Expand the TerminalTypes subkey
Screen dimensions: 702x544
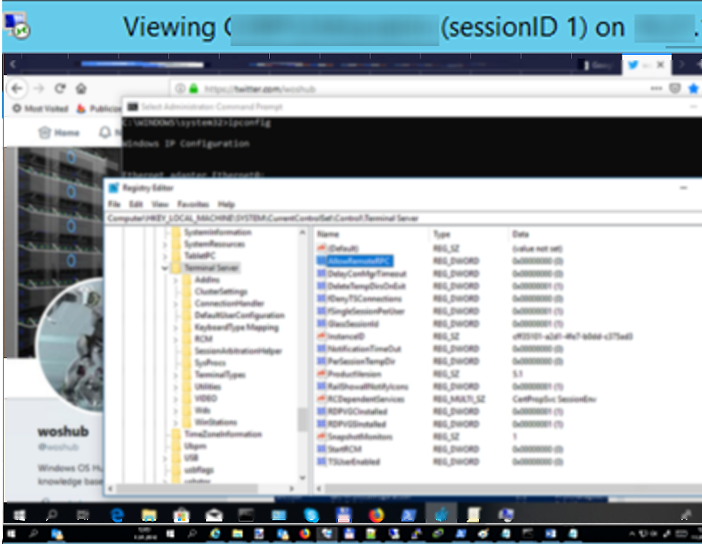(x=176, y=375)
